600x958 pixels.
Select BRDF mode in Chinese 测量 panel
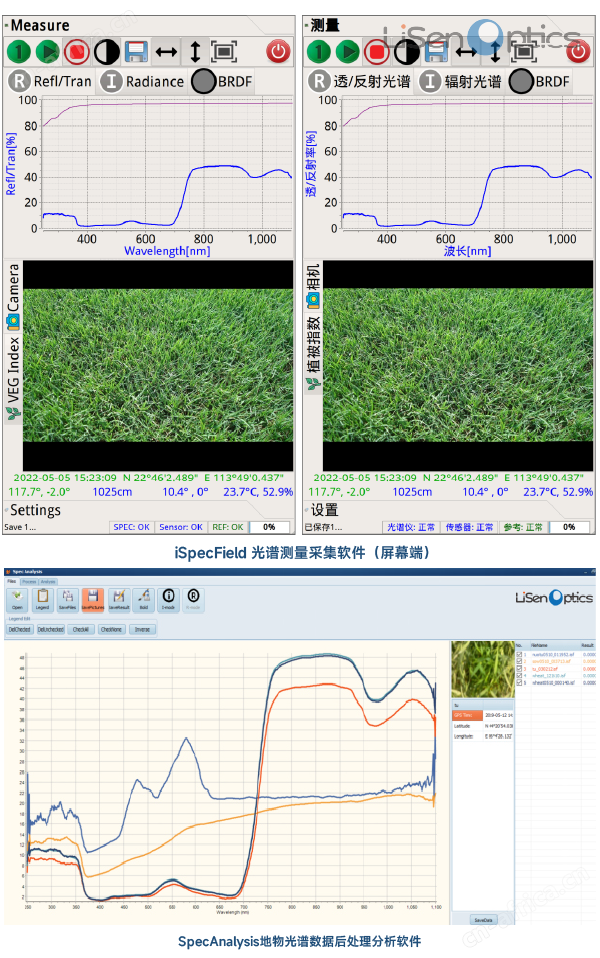pyautogui.click(x=540, y=81)
